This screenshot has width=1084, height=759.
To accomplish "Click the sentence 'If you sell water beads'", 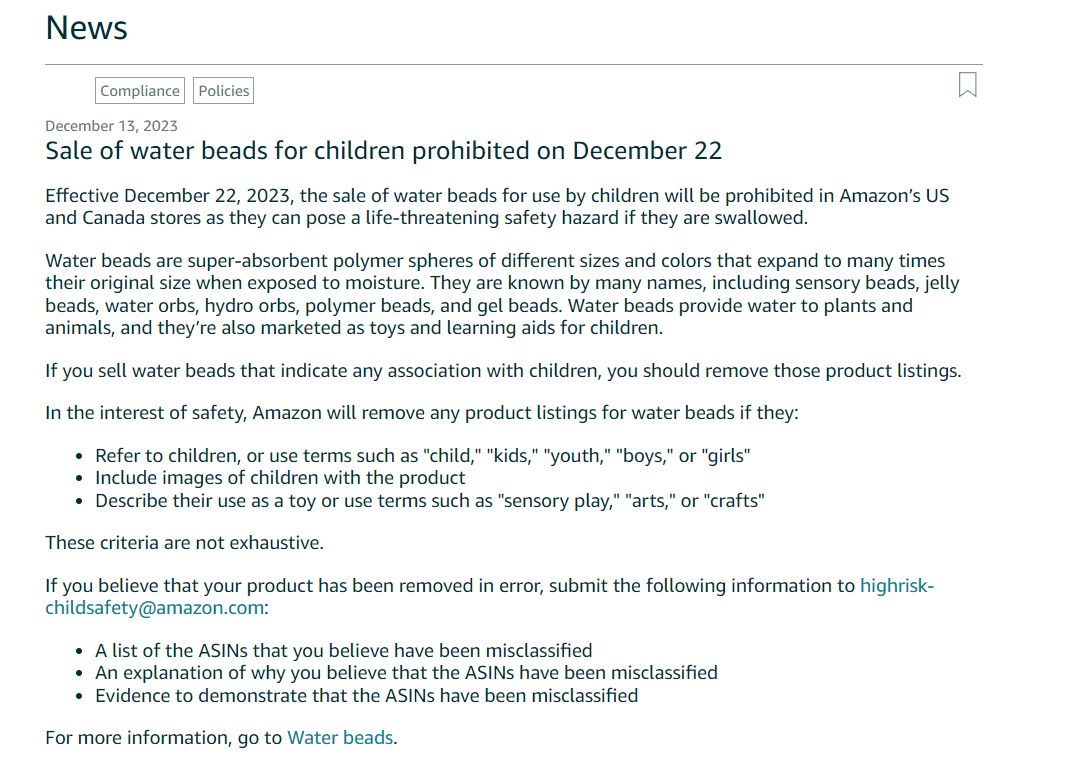I will (x=503, y=371).
